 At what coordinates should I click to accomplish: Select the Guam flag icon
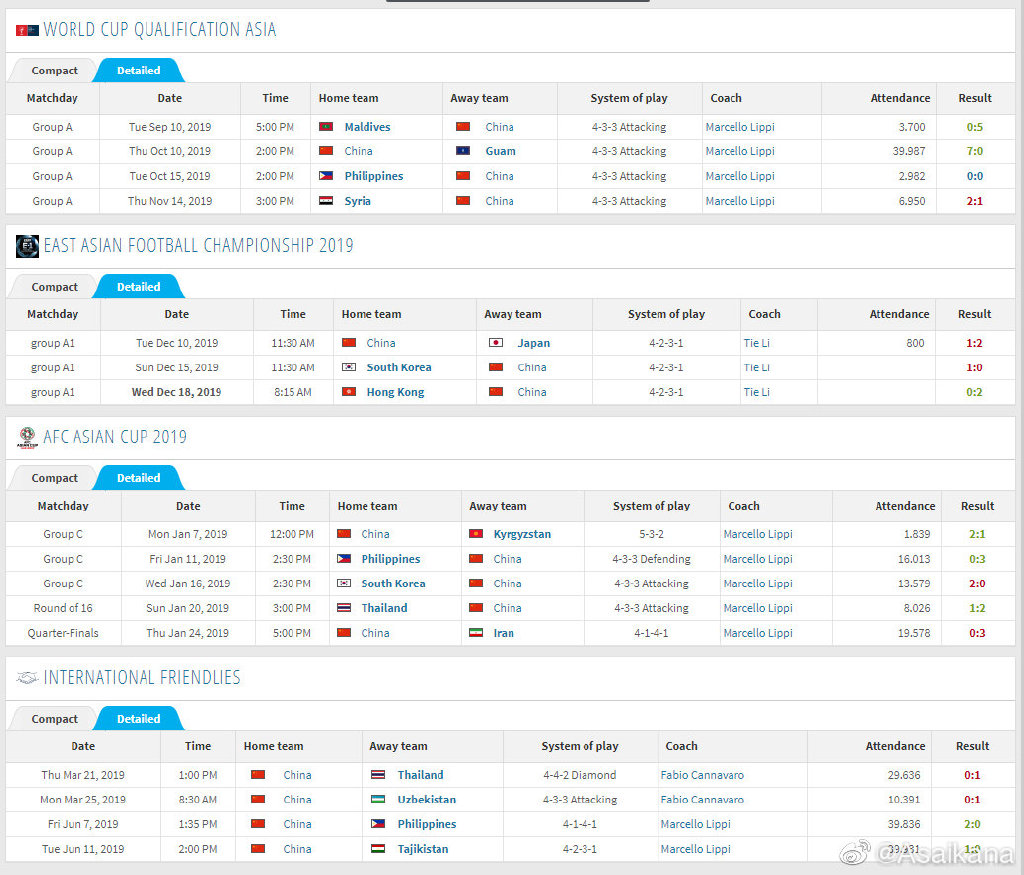tap(463, 151)
